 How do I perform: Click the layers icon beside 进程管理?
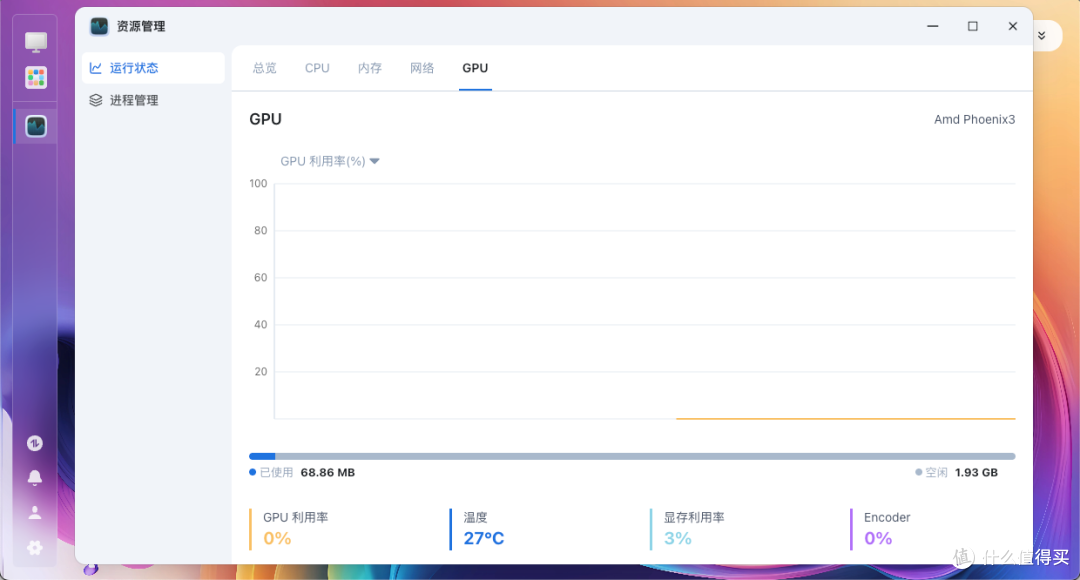pyautogui.click(x=96, y=100)
